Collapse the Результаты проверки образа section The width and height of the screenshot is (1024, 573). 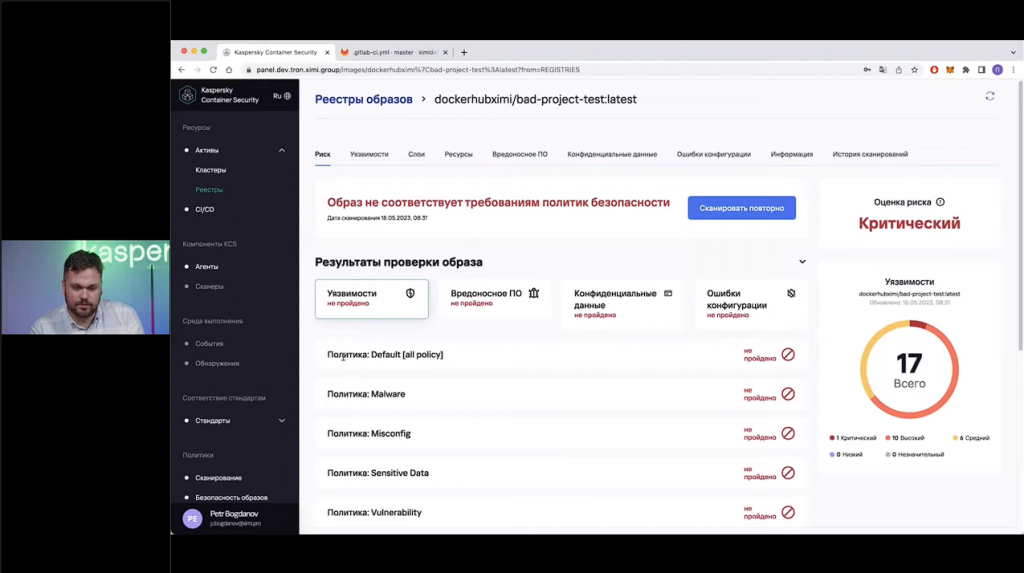pyautogui.click(x=802, y=261)
